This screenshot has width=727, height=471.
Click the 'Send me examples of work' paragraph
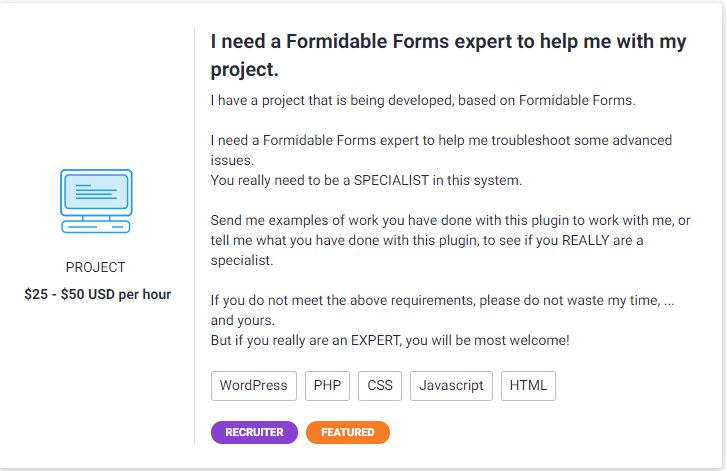[450, 220]
